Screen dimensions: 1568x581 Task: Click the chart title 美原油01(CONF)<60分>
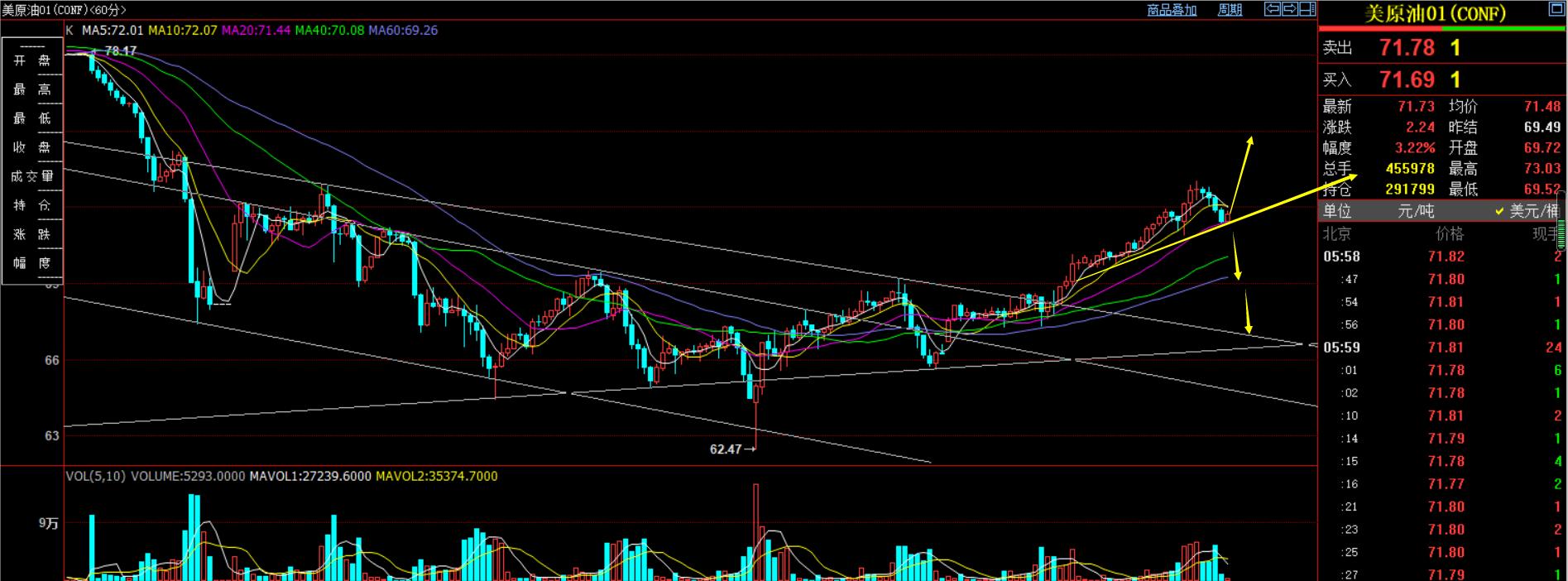(x=64, y=10)
